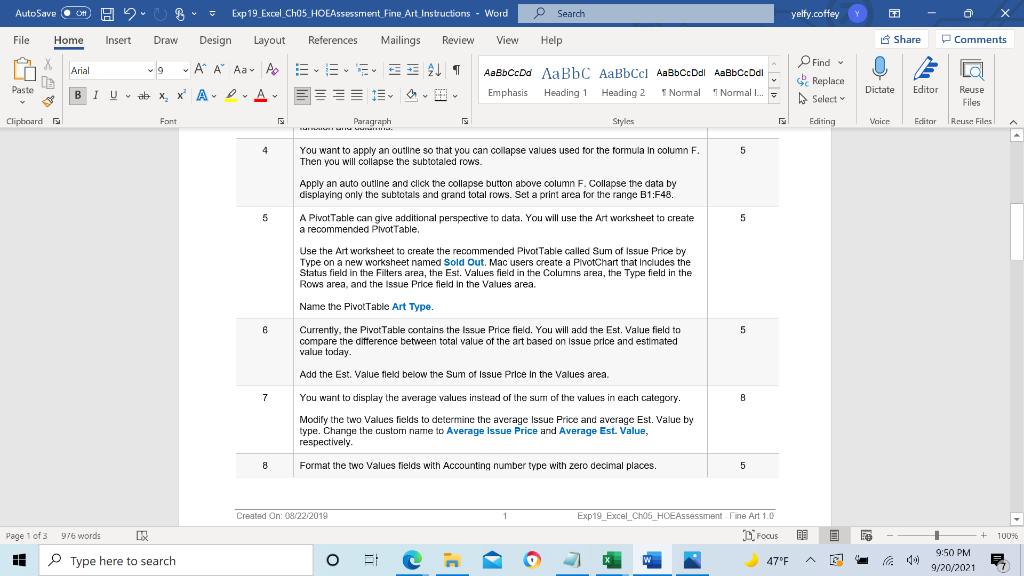
Task: Expand the font color dropdown arrow
Action: click(x=274, y=95)
